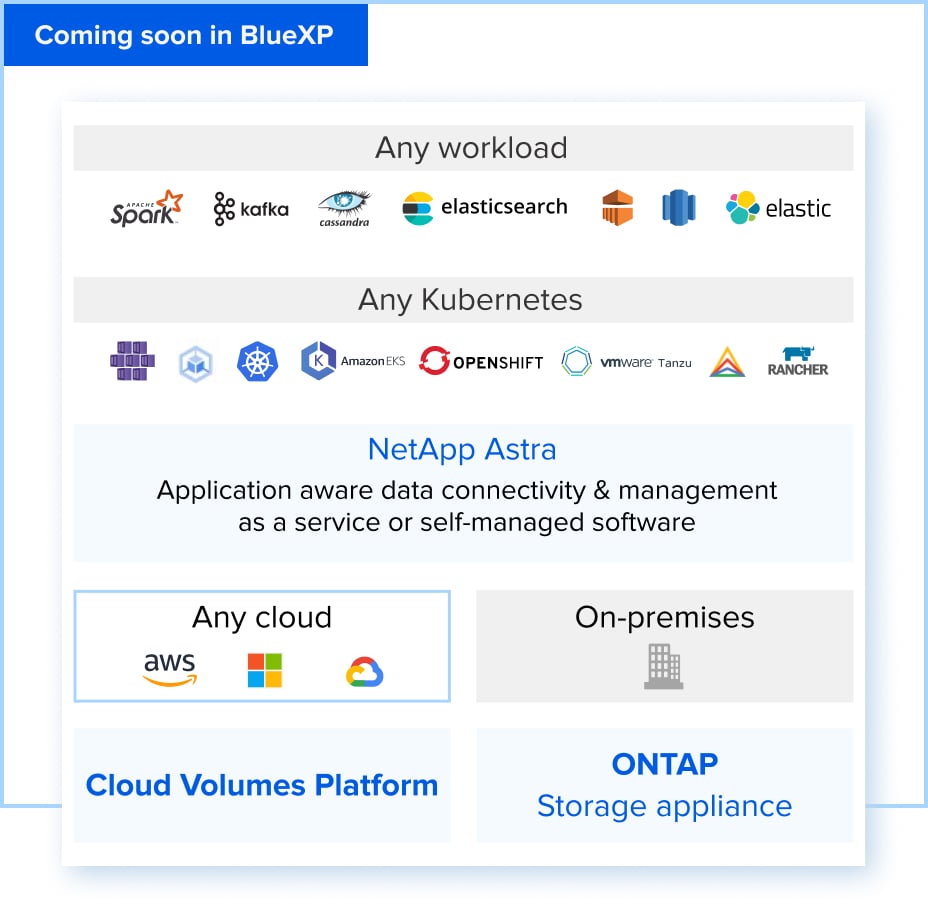The height and width of the screenshot is (904, 928).
Task: Click the Cassandra eye logo
Action: [344, 208]
